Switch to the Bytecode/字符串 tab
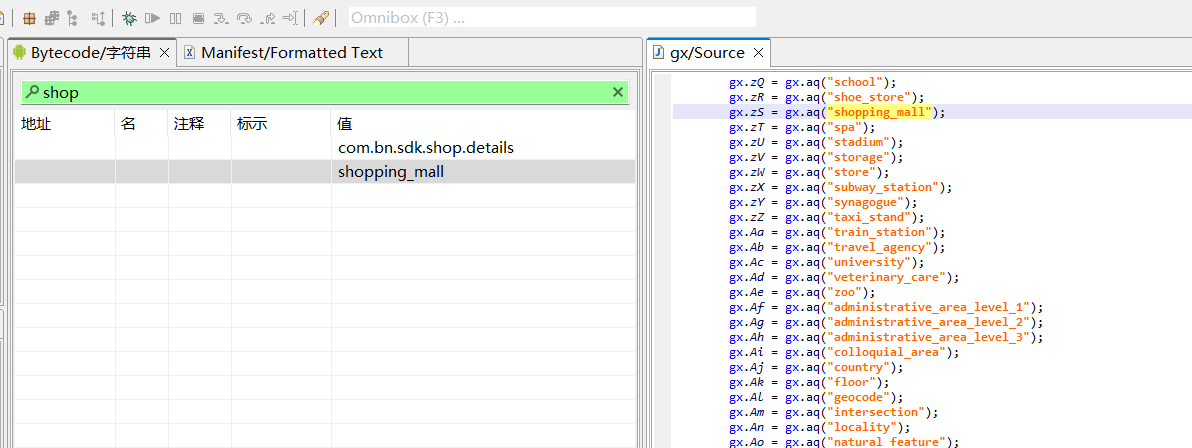1192x448 pixels. (89, 52)
